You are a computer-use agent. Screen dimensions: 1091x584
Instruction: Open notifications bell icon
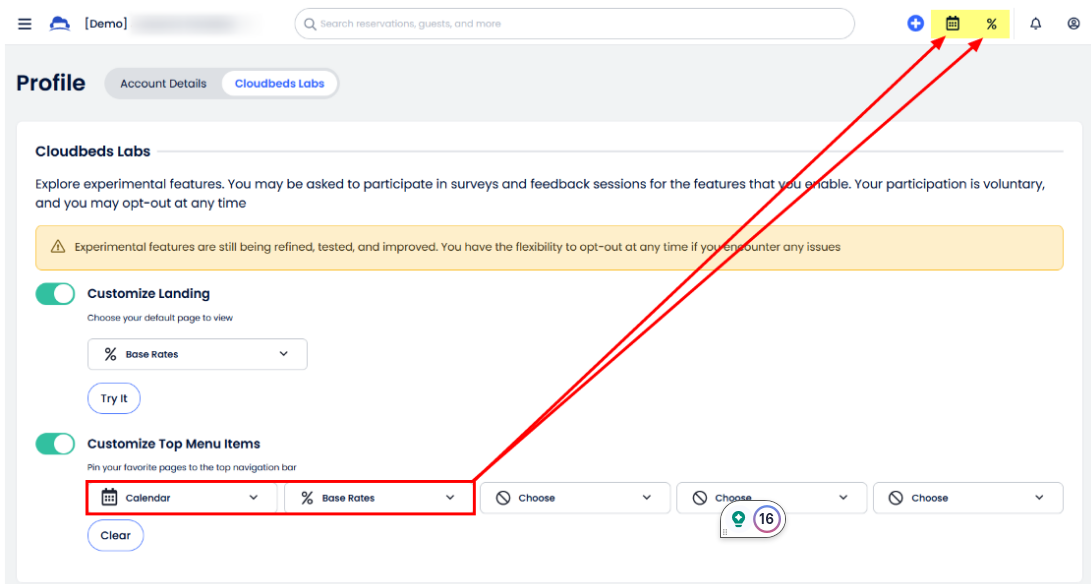(x=1035, y=24)
